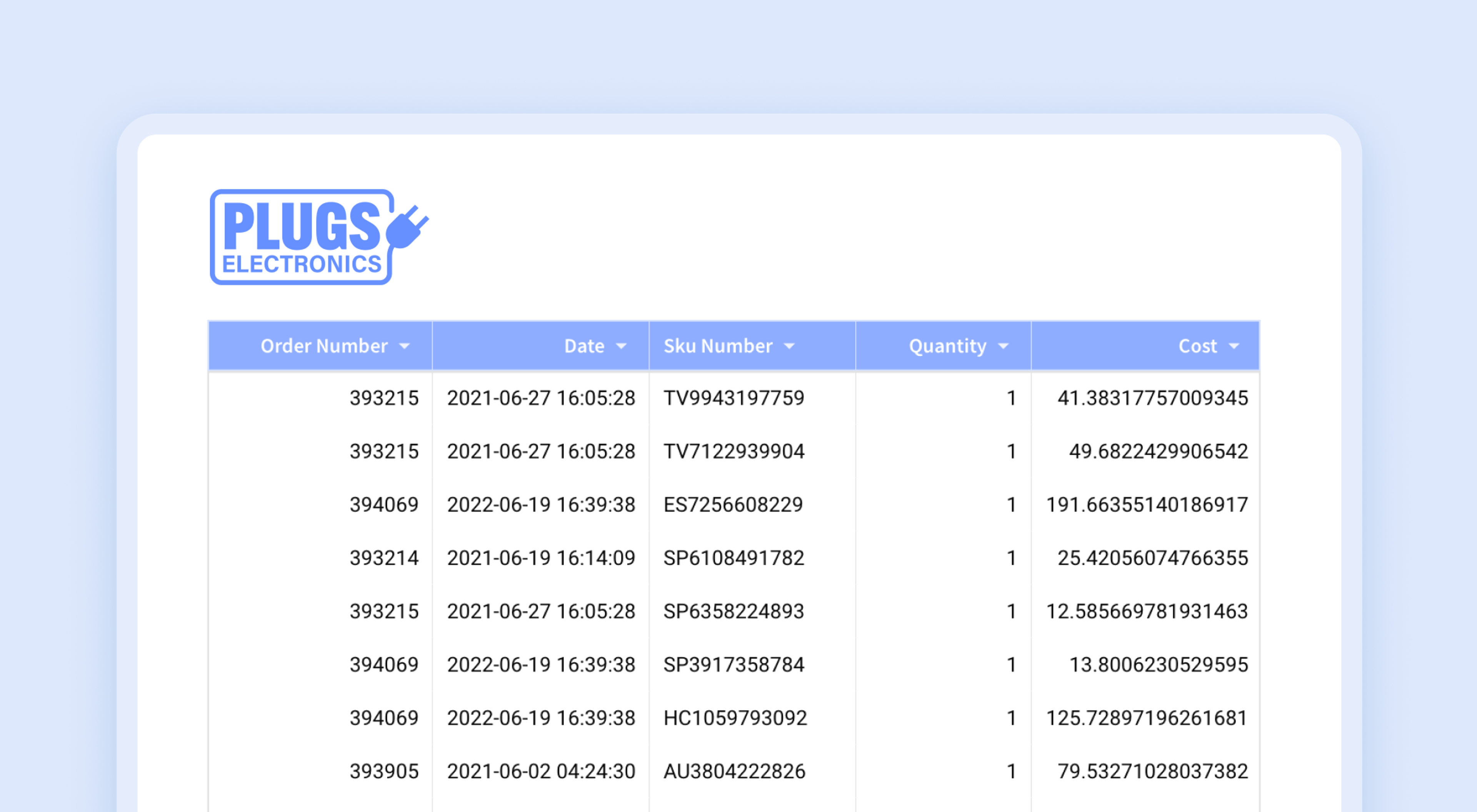The height and width of the screenshot is (812, 1477).
Task: Click the Cost header label
Action: click(1198, 346)
